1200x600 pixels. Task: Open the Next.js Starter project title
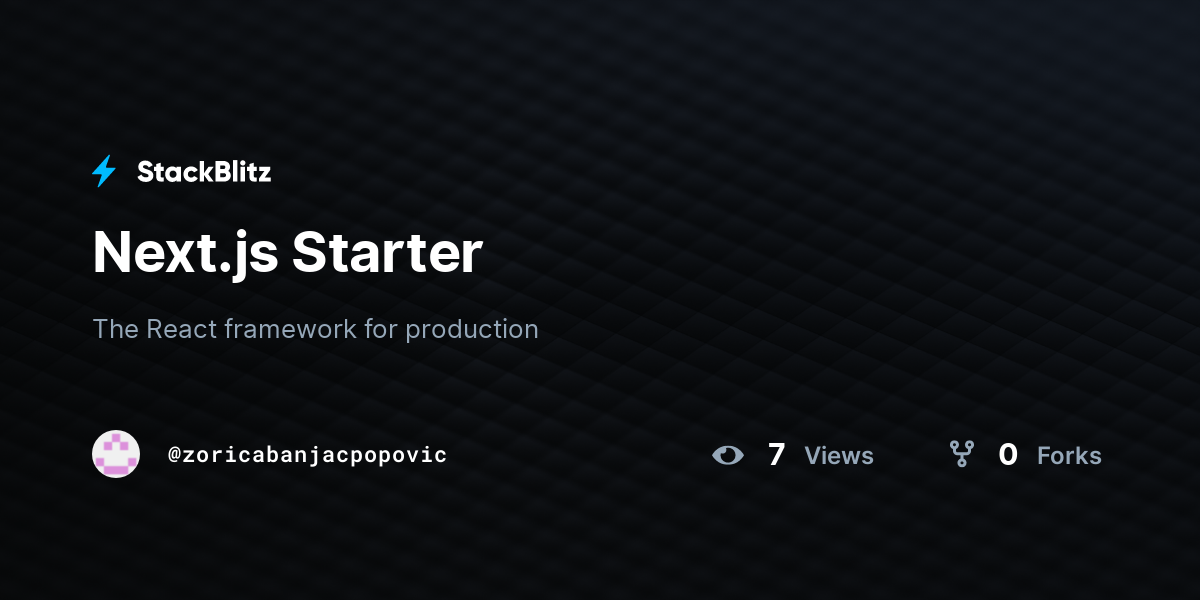coord(288,252)
